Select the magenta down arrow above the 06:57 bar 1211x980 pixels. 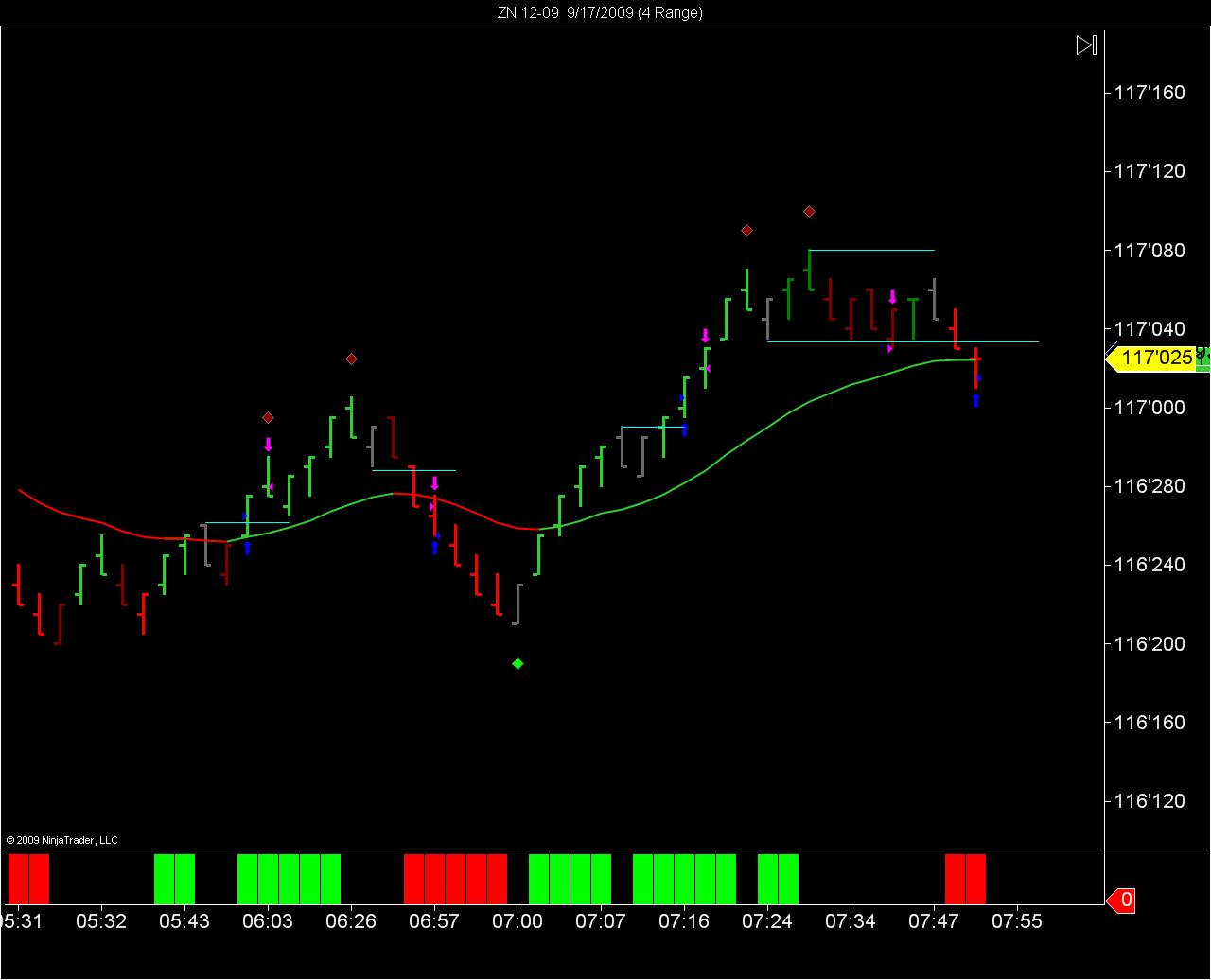click(434, 483)
